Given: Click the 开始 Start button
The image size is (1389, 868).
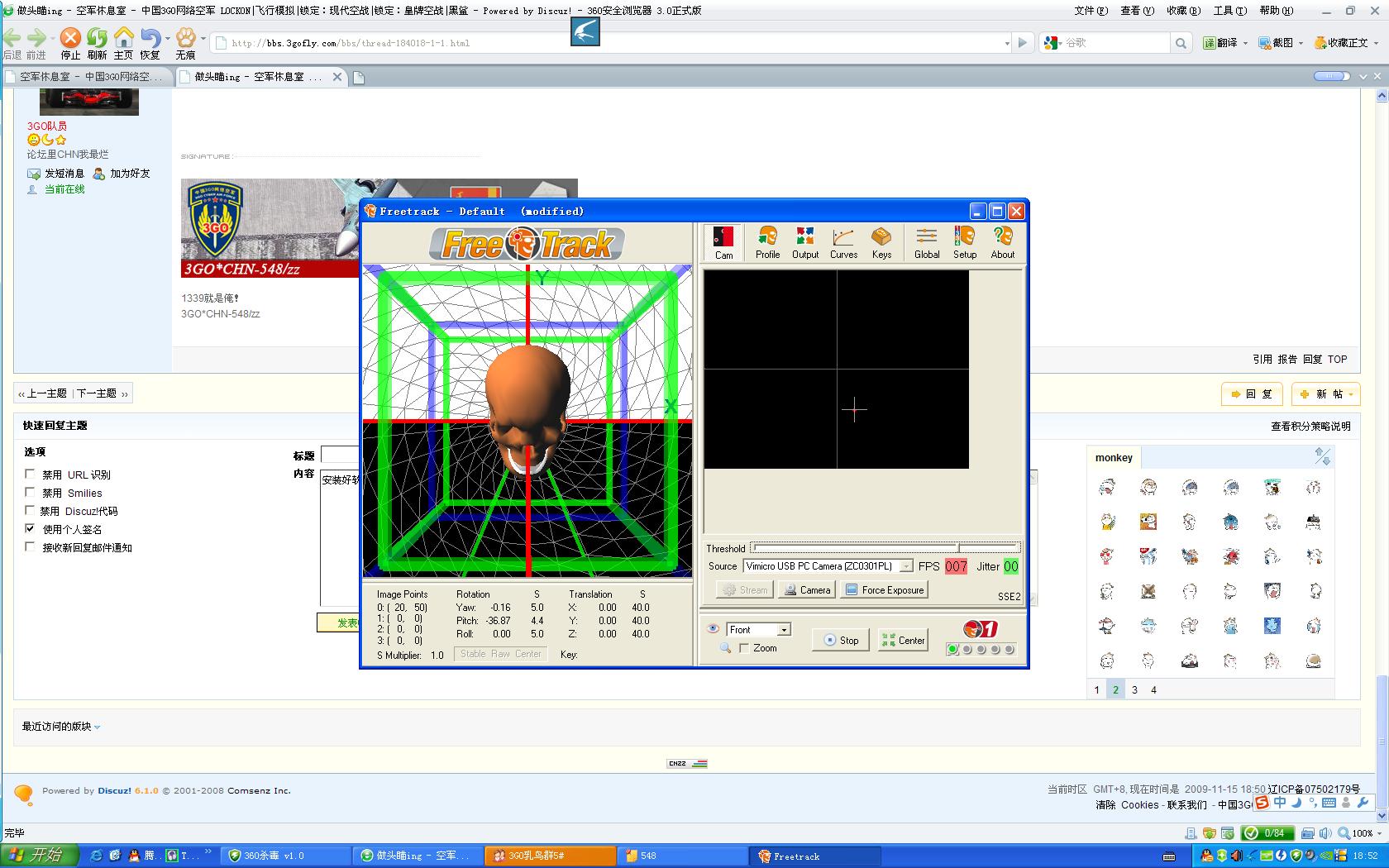Looking at the screenshot, I should pyautogui.click(x=40, y=856).
